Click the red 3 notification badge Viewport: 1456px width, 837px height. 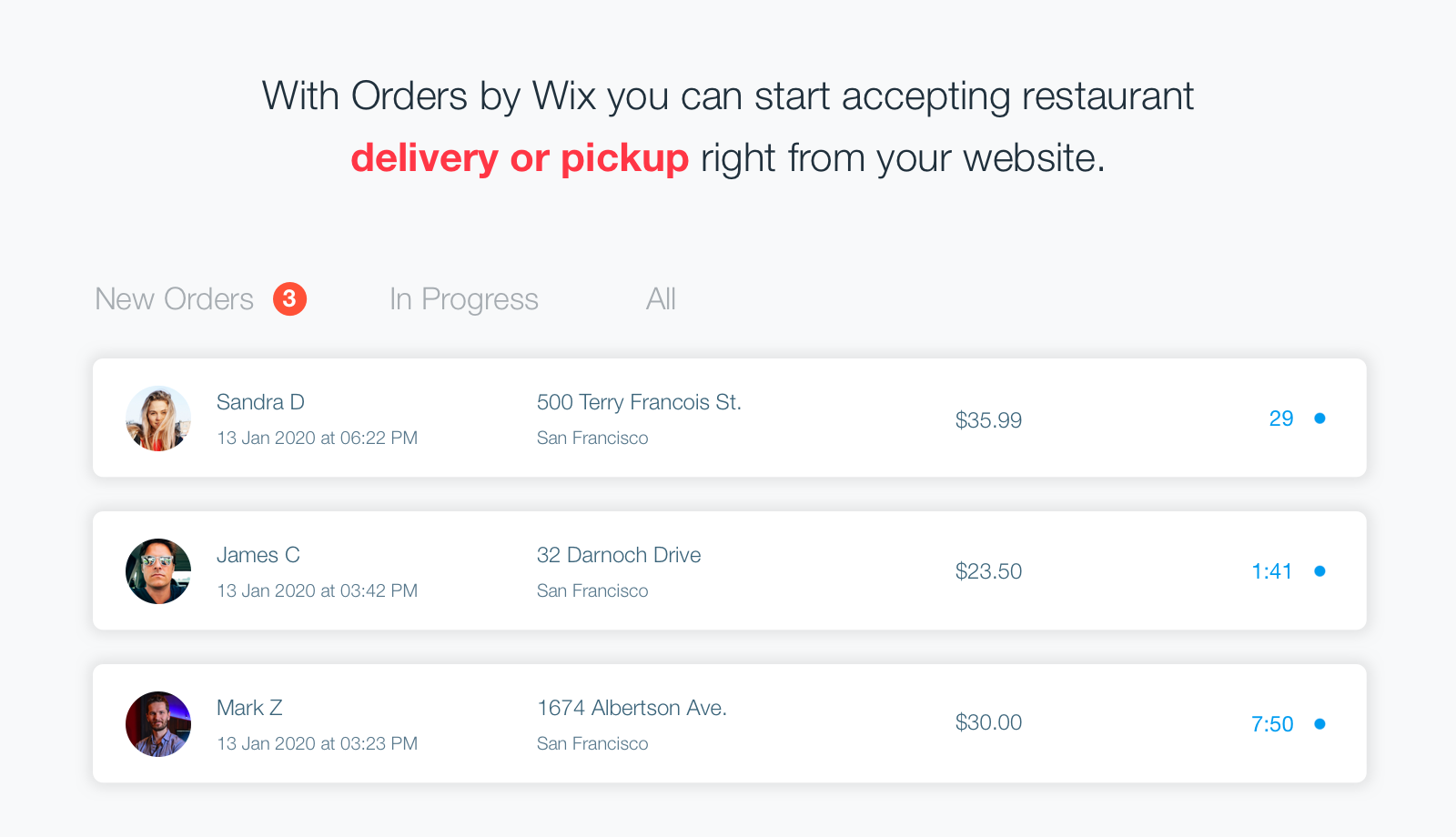point(289,298)
